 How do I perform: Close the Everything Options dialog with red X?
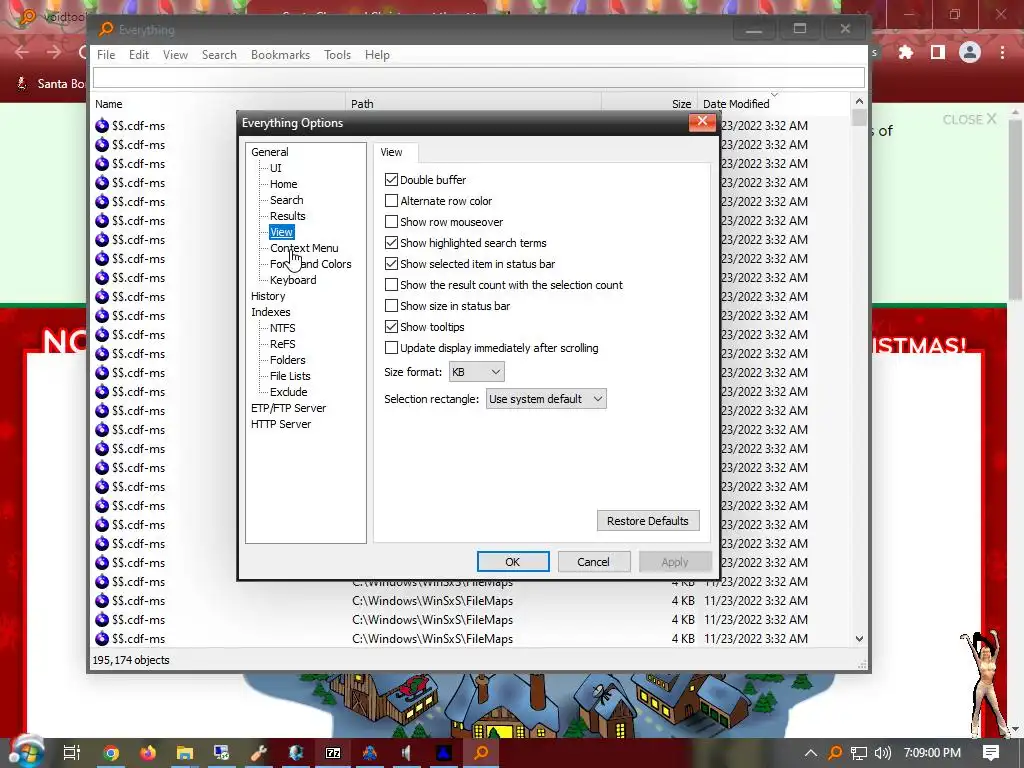(702, 121)
